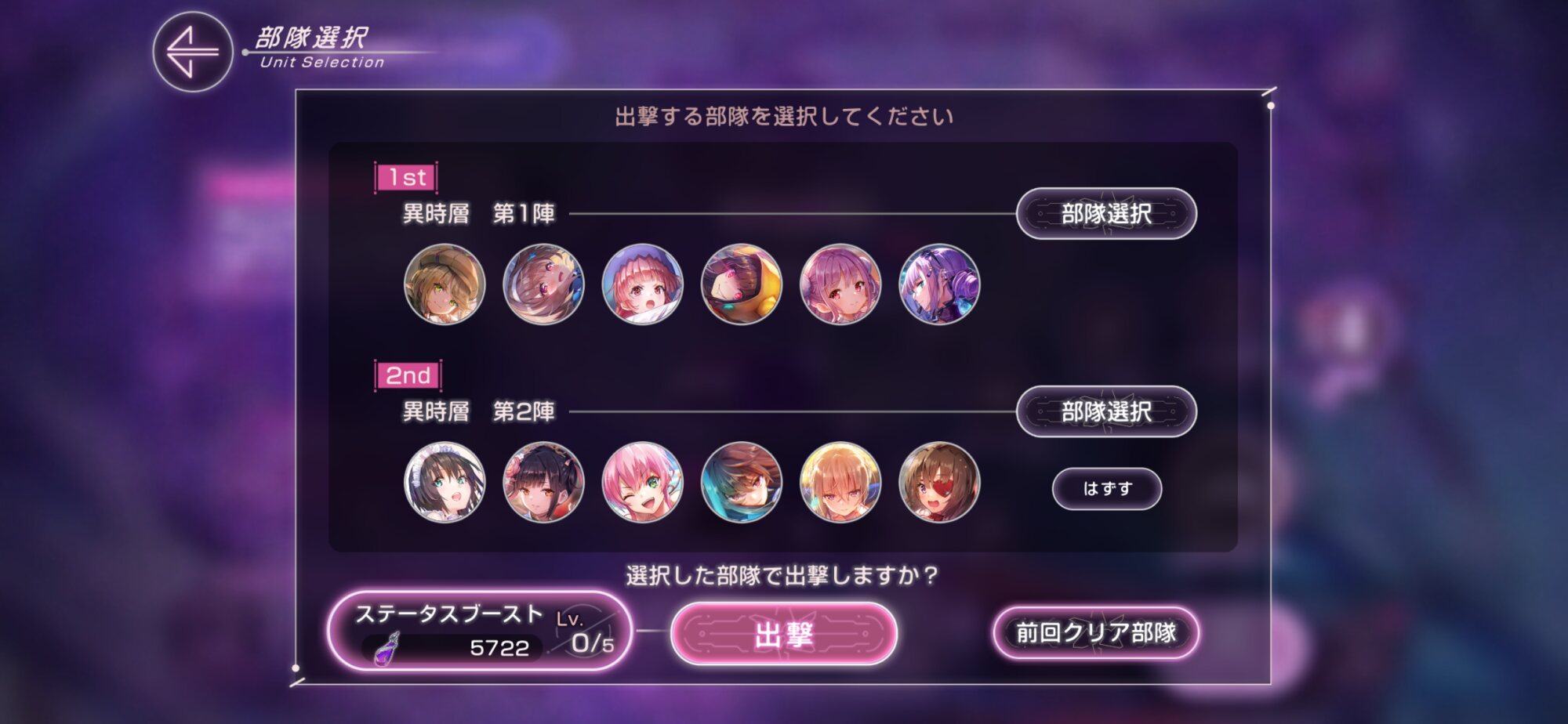Tap the brown-haired boy portrait in 2nd unit

(x=741, y=482)
